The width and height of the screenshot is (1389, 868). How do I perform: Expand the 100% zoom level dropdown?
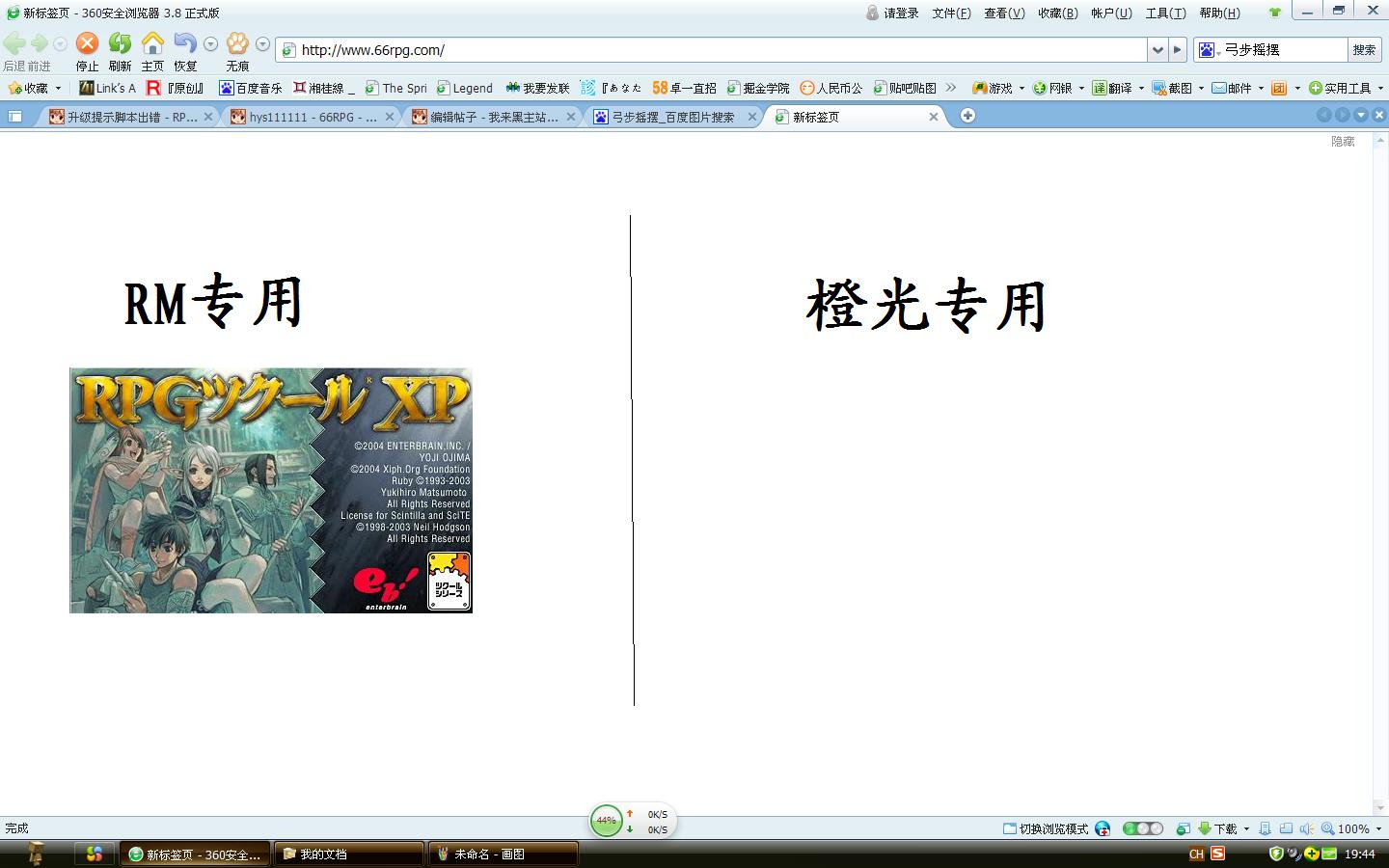point(1377,828)
